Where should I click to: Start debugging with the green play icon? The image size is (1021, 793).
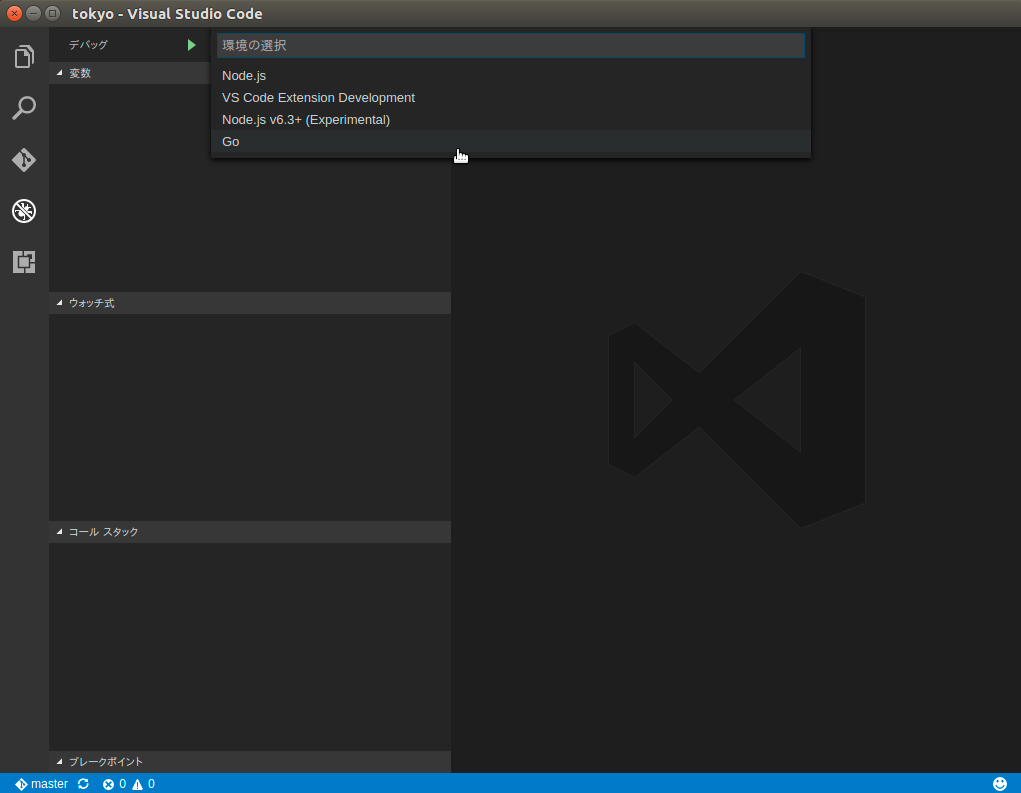point(191,45)
